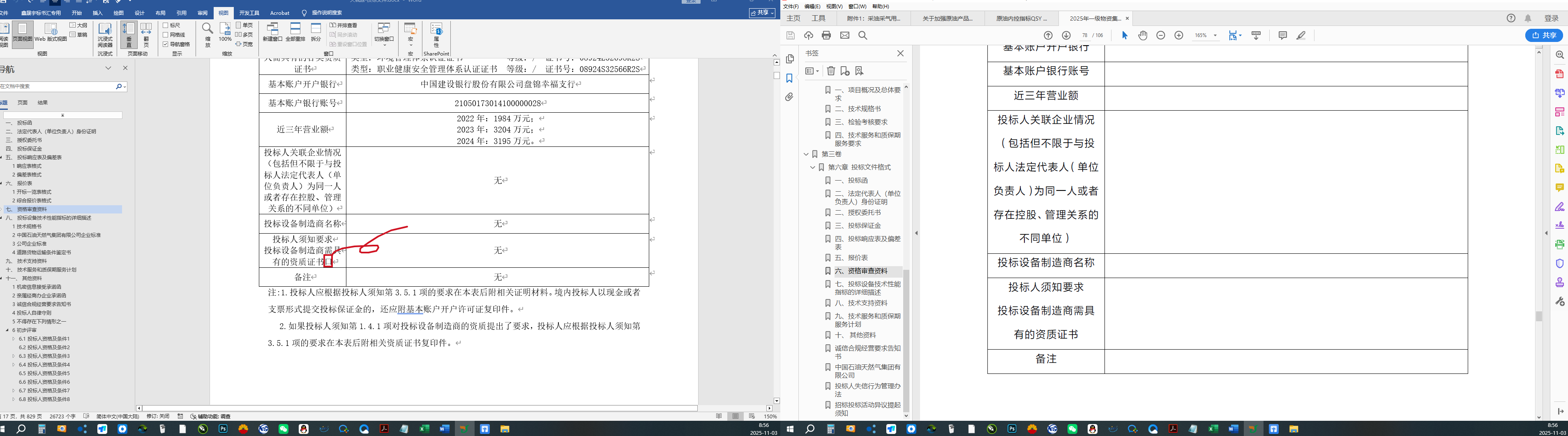Choose 翻页 page movement in Word
This screenshot has width=1568, height=436.
click(146, 35)
